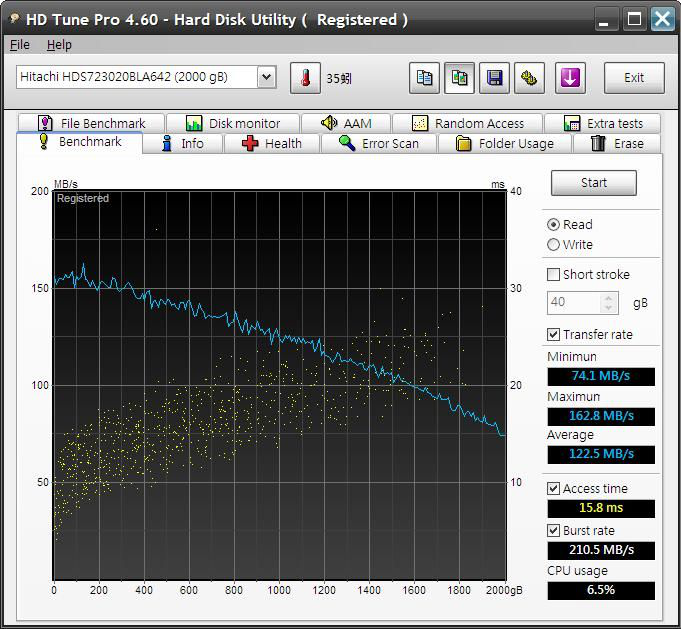
Task: Select the Benchmark tab
Action: click(x=79, y=142)
